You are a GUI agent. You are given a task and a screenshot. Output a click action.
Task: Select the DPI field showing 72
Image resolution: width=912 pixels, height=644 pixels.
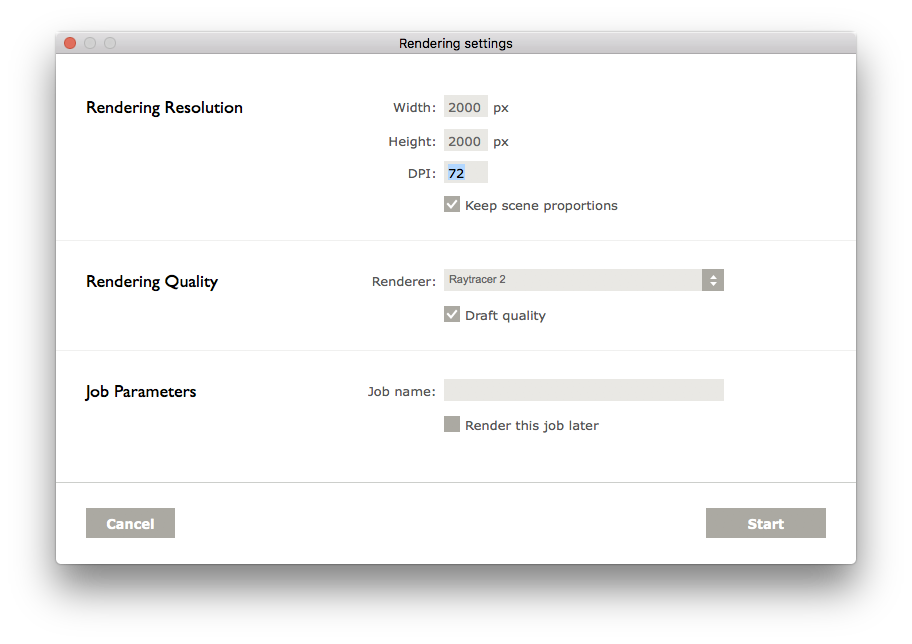click(x=465, y=173)
